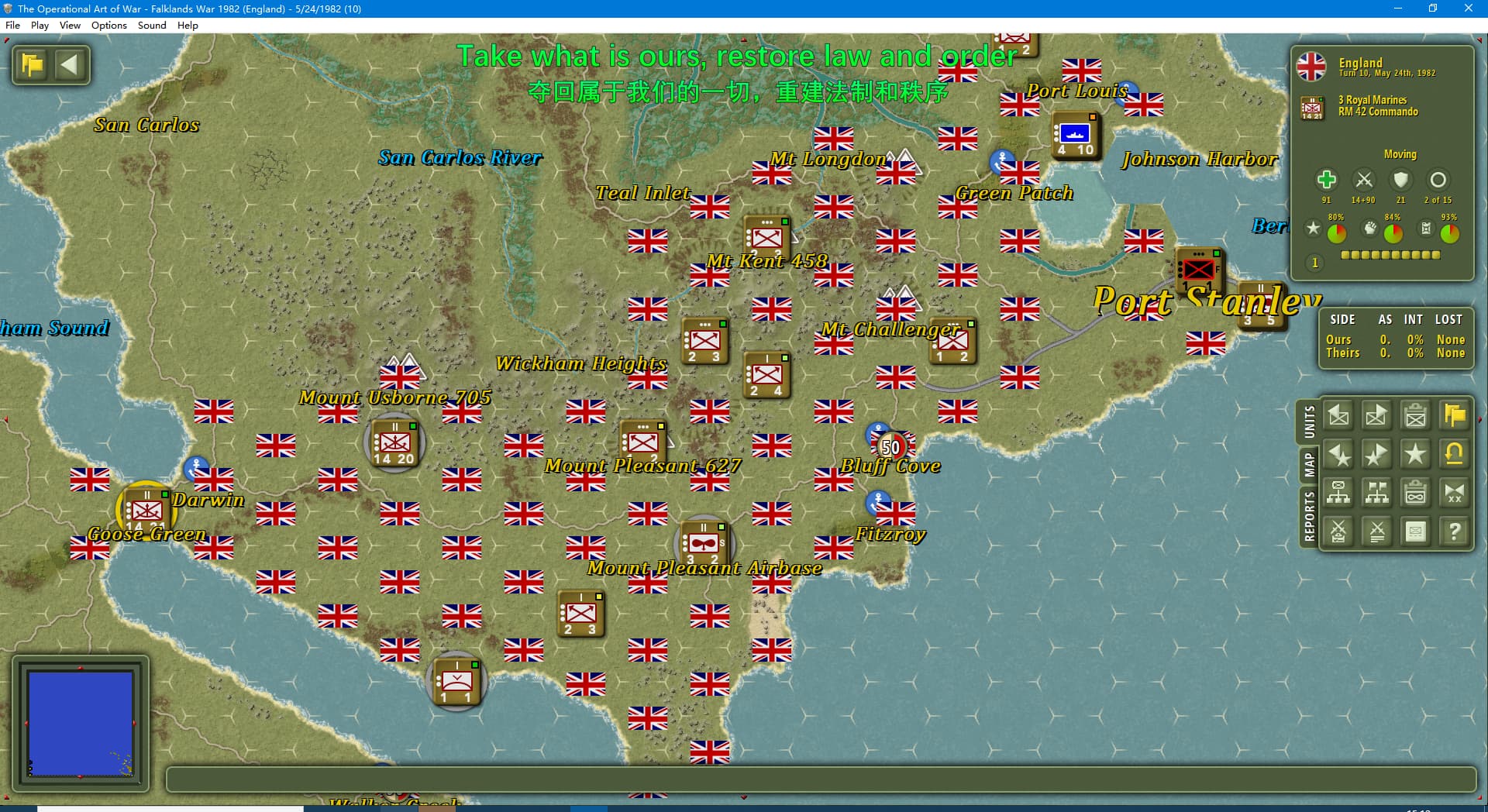Viewport: 1488px width, 812px height.
Task: Click the fist readiness icon in unit panel
Action: [1370, 228]
